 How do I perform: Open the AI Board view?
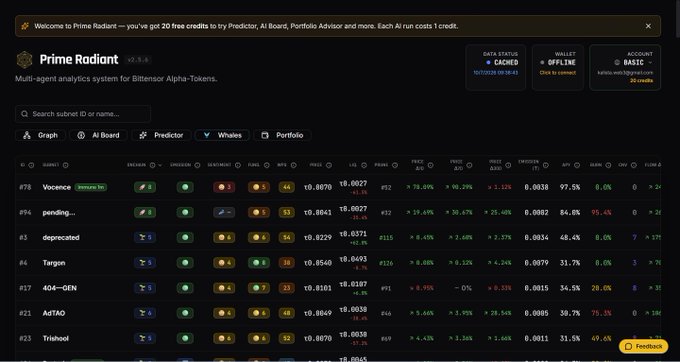pos(98,135)
